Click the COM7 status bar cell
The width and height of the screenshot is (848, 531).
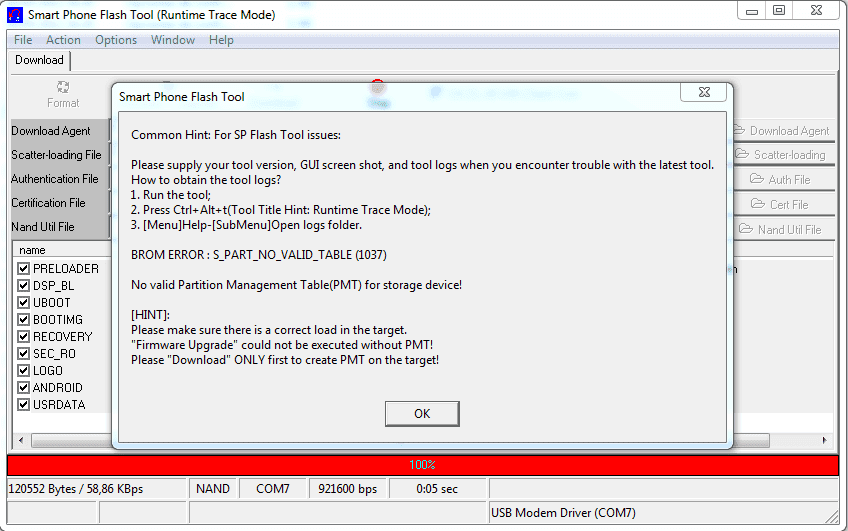273,489
